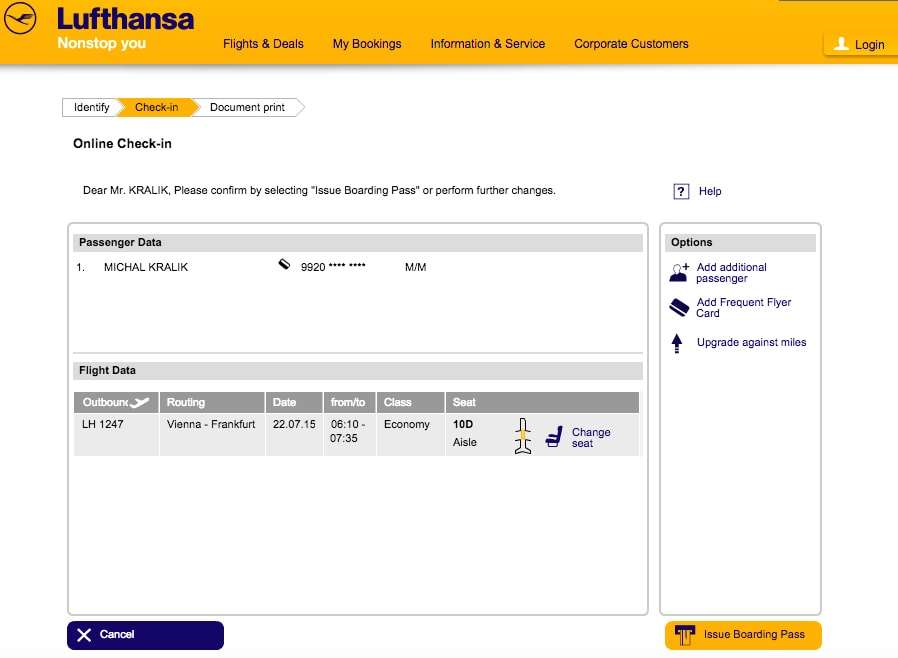898x658 pixels.
Task: Click the Date column header
Action: click(294, 403)
